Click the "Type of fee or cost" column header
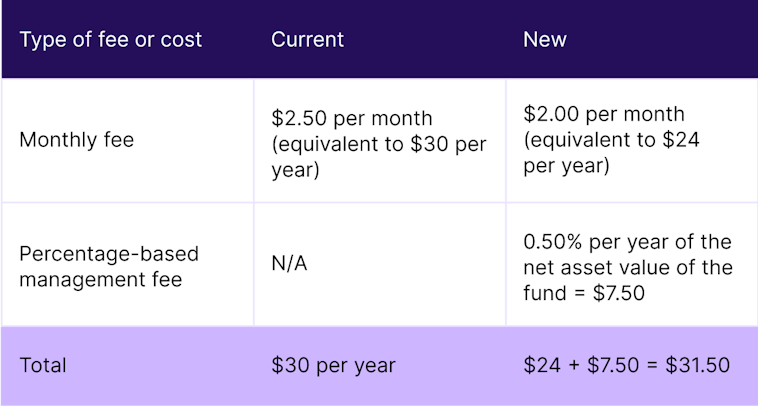Viewport: 758px width, 406px height. coord(110,40)
